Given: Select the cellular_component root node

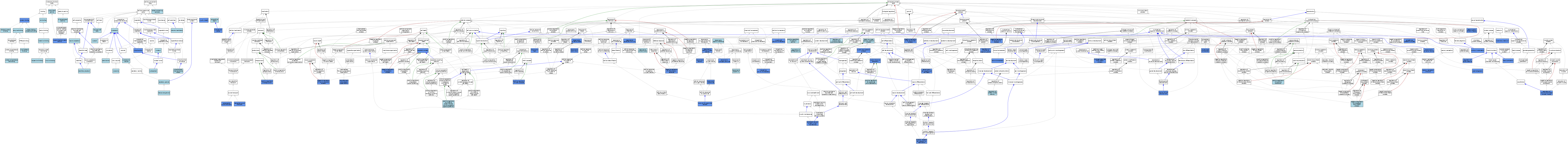Looking at the screenshot, I should [x=150, y=2].
